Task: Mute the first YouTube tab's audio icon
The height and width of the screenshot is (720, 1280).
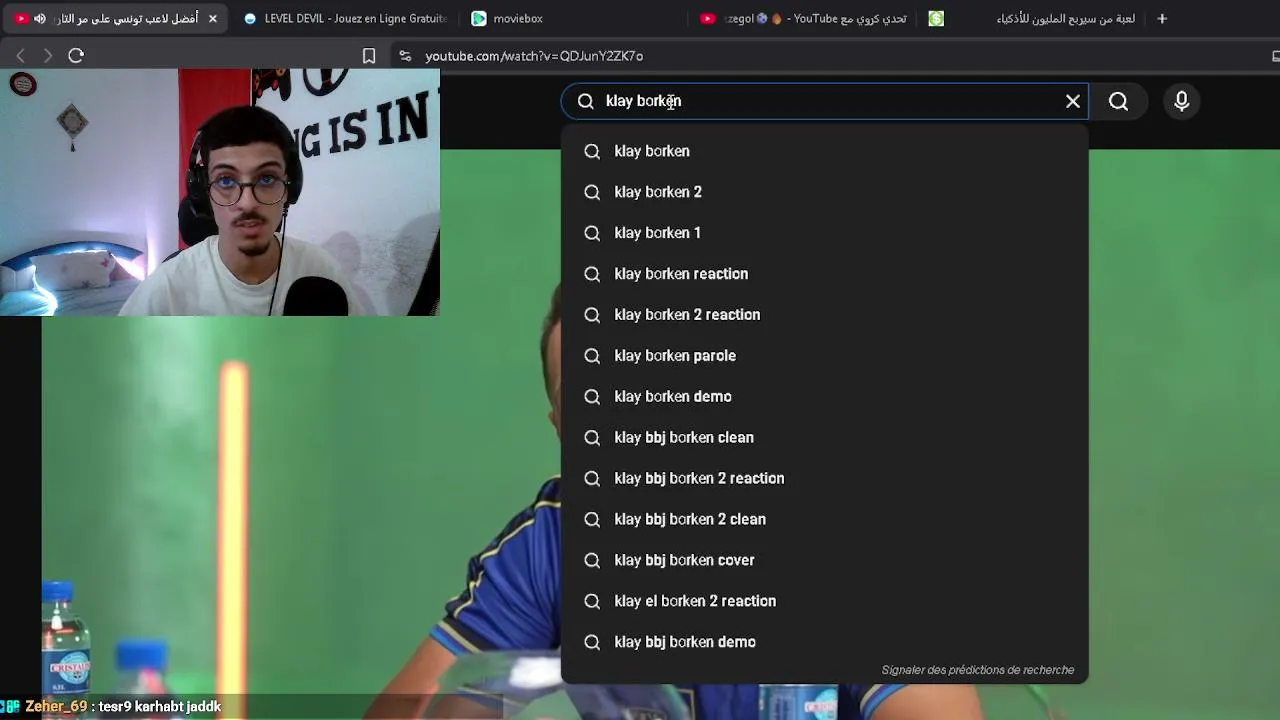Action: click(x=40, y=18)
